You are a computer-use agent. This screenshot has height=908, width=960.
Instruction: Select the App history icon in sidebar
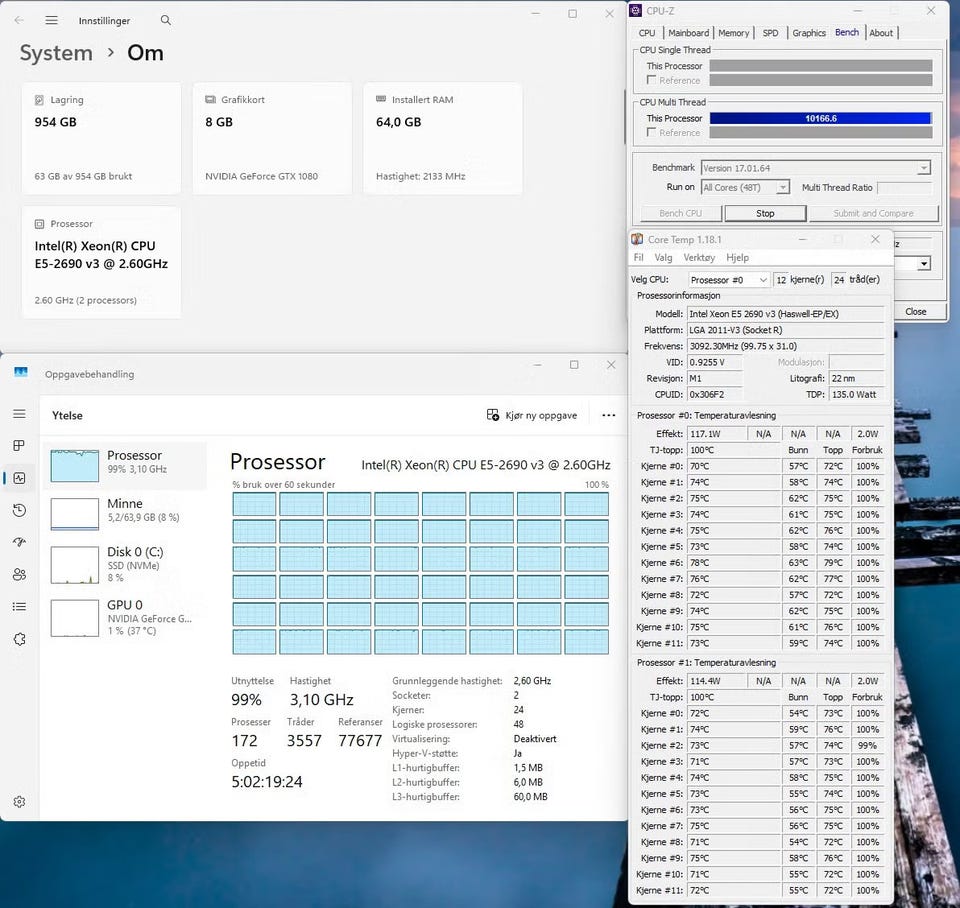pyautogui.click(x=20, y=510)
